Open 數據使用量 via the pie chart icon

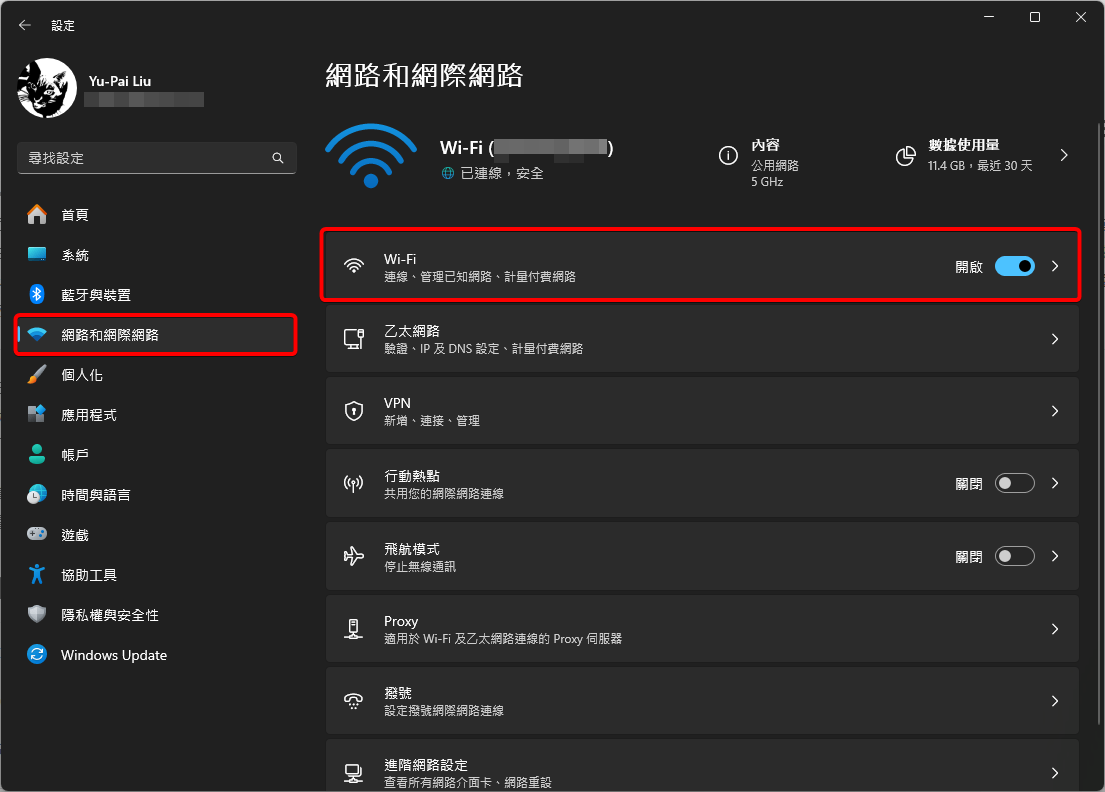[906, 155]
